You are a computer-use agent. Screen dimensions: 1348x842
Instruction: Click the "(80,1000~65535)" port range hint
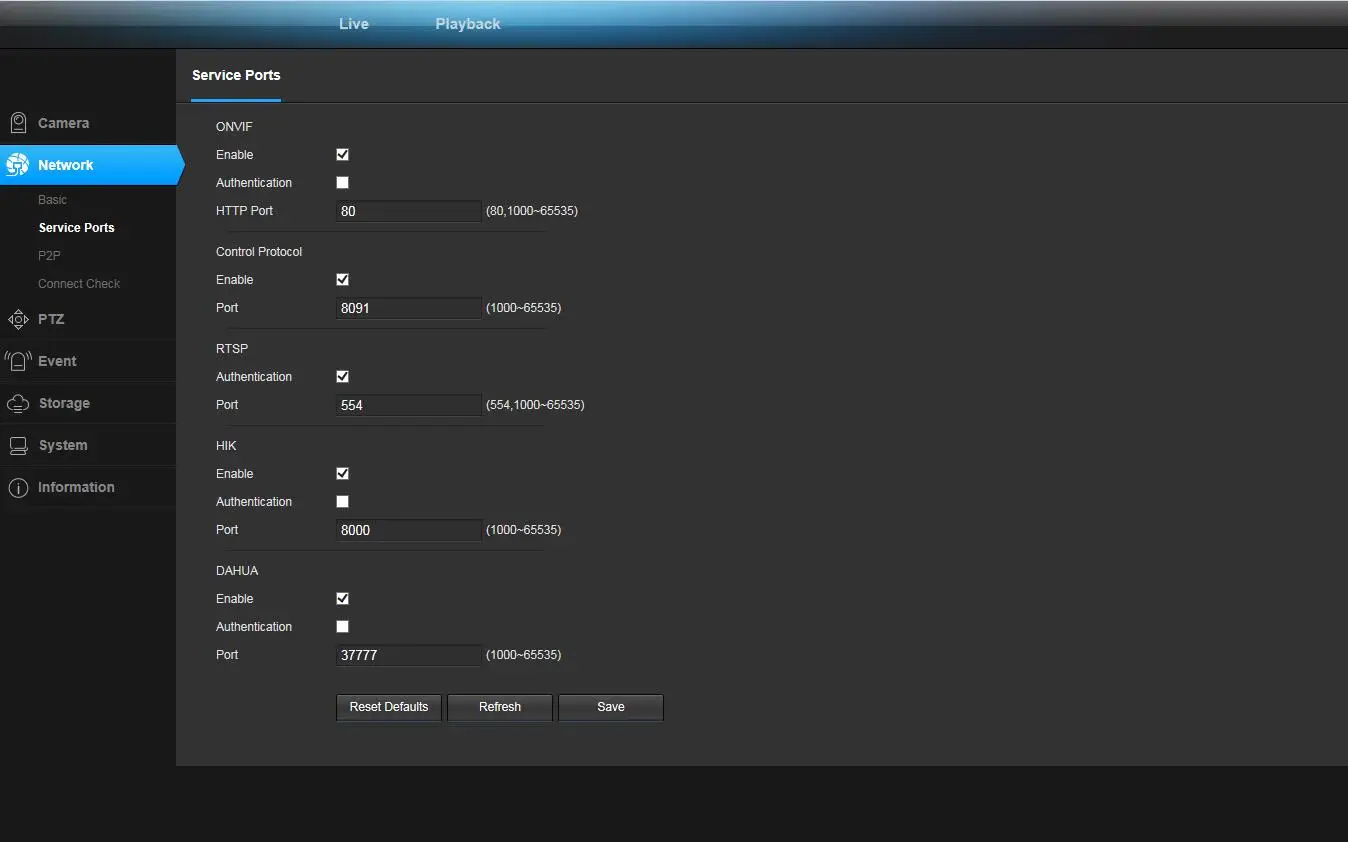[532, 211]
